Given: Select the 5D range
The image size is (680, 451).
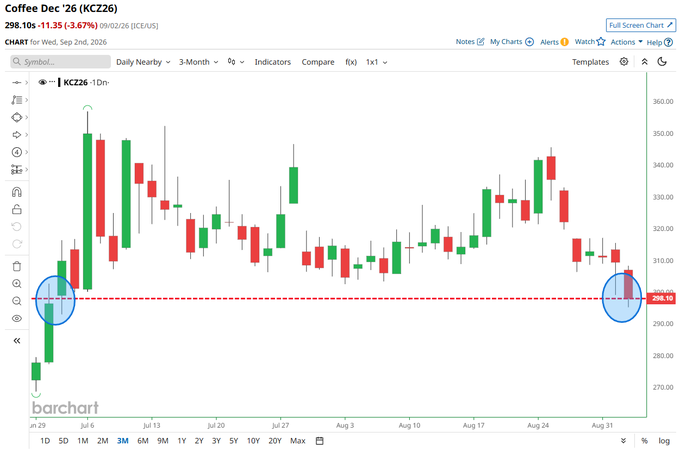Looking at the screenshot, I should pyautogui.click(x=63, y=441).
